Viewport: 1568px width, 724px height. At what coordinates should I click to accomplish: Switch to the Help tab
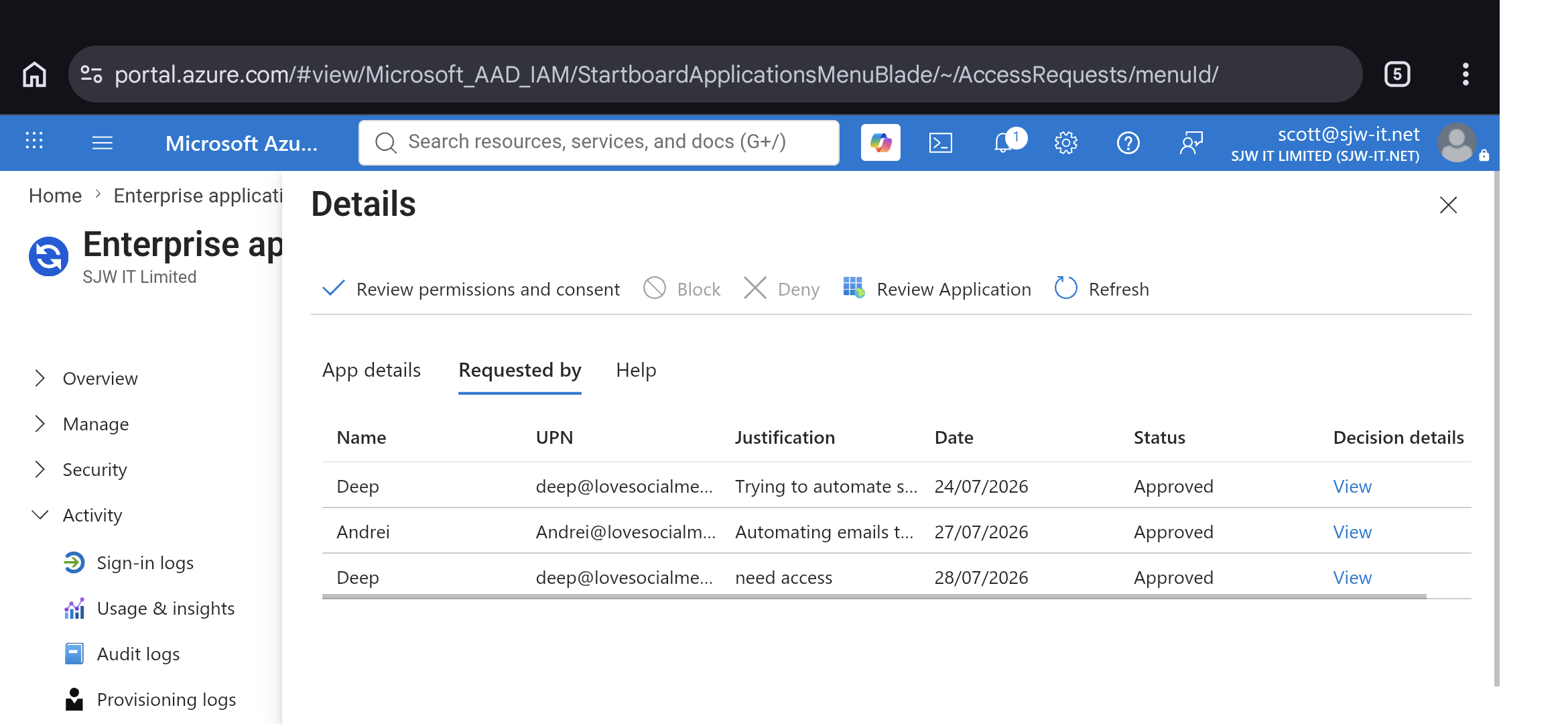coord(636,370)
